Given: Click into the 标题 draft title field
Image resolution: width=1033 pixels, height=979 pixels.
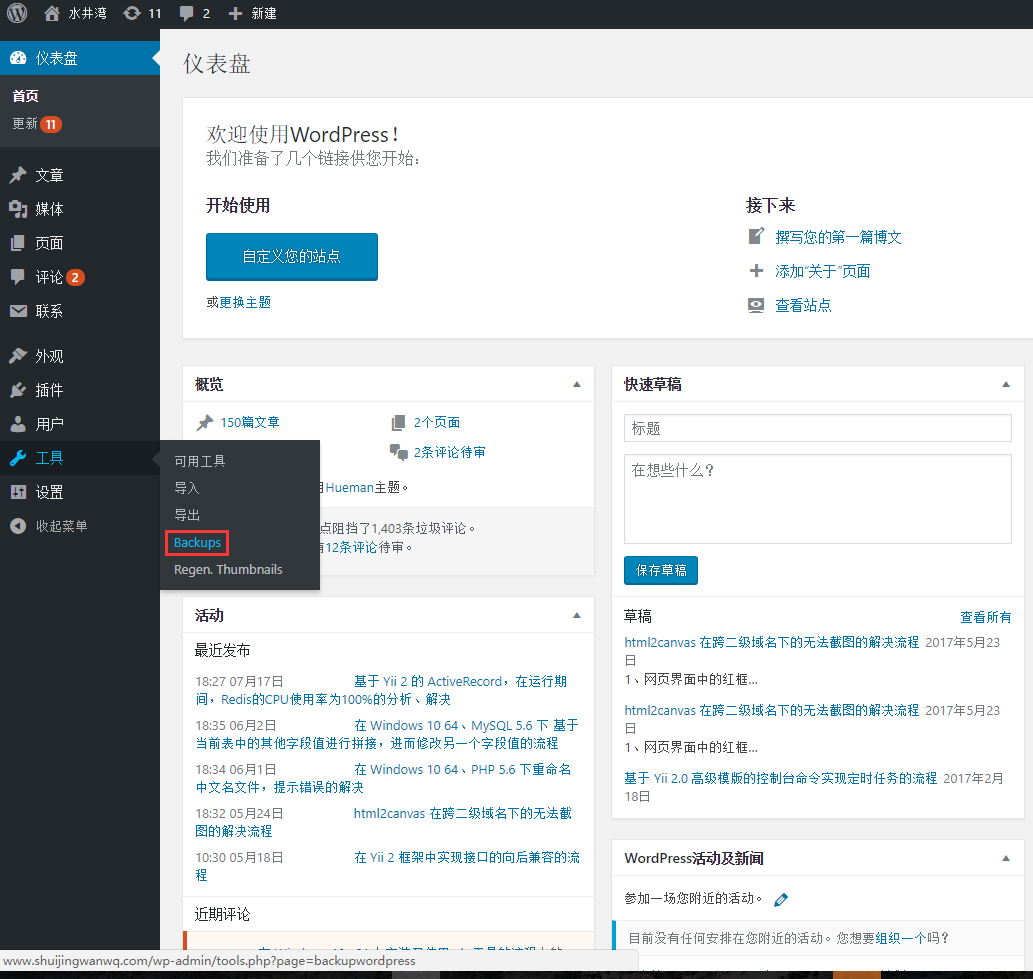Looking at the screenshot, I should point(817,428).
